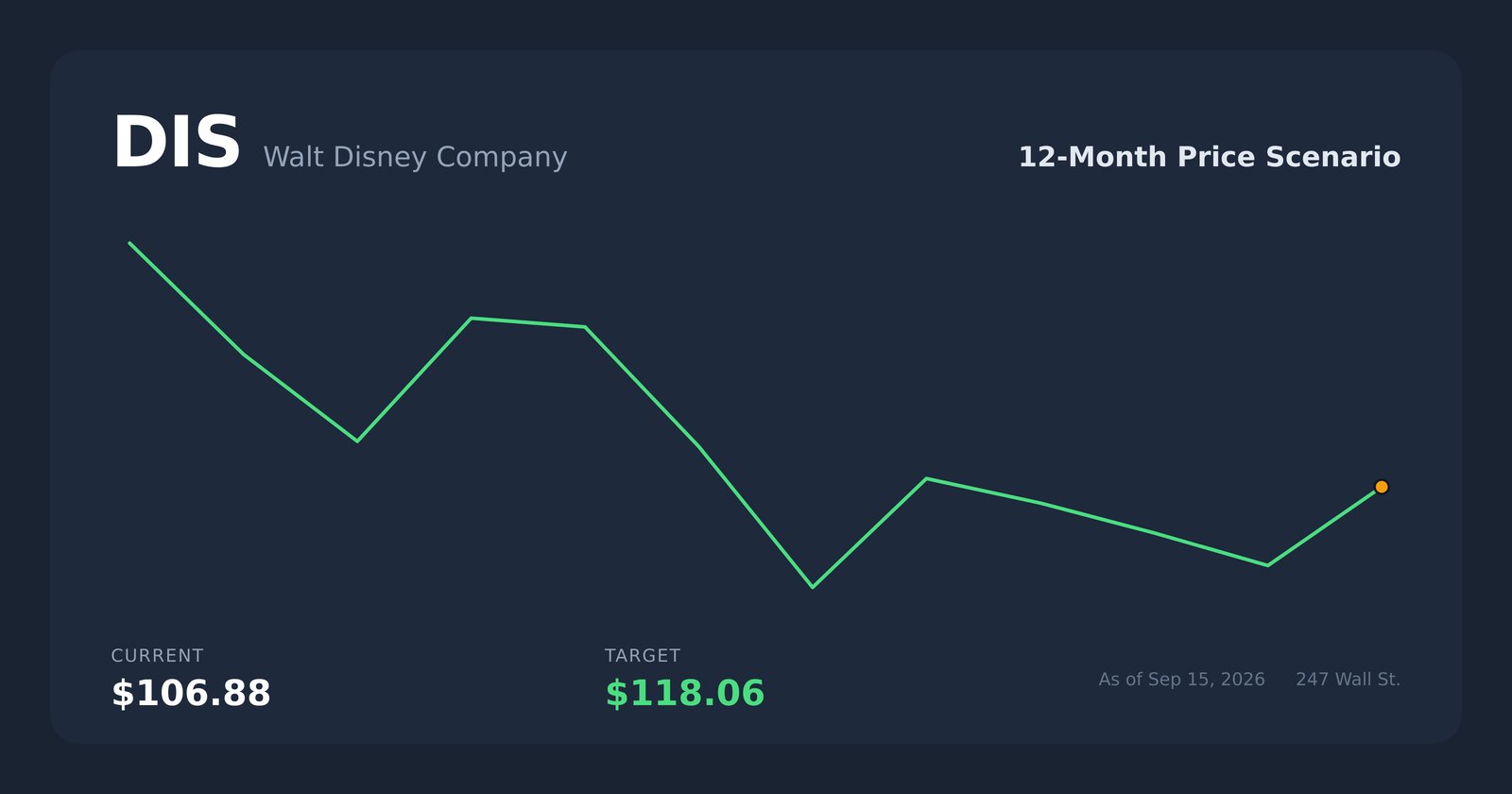Select the DIS ticker symbol
This screenshot has height=794, width=1512.
[x=177, y=144]
